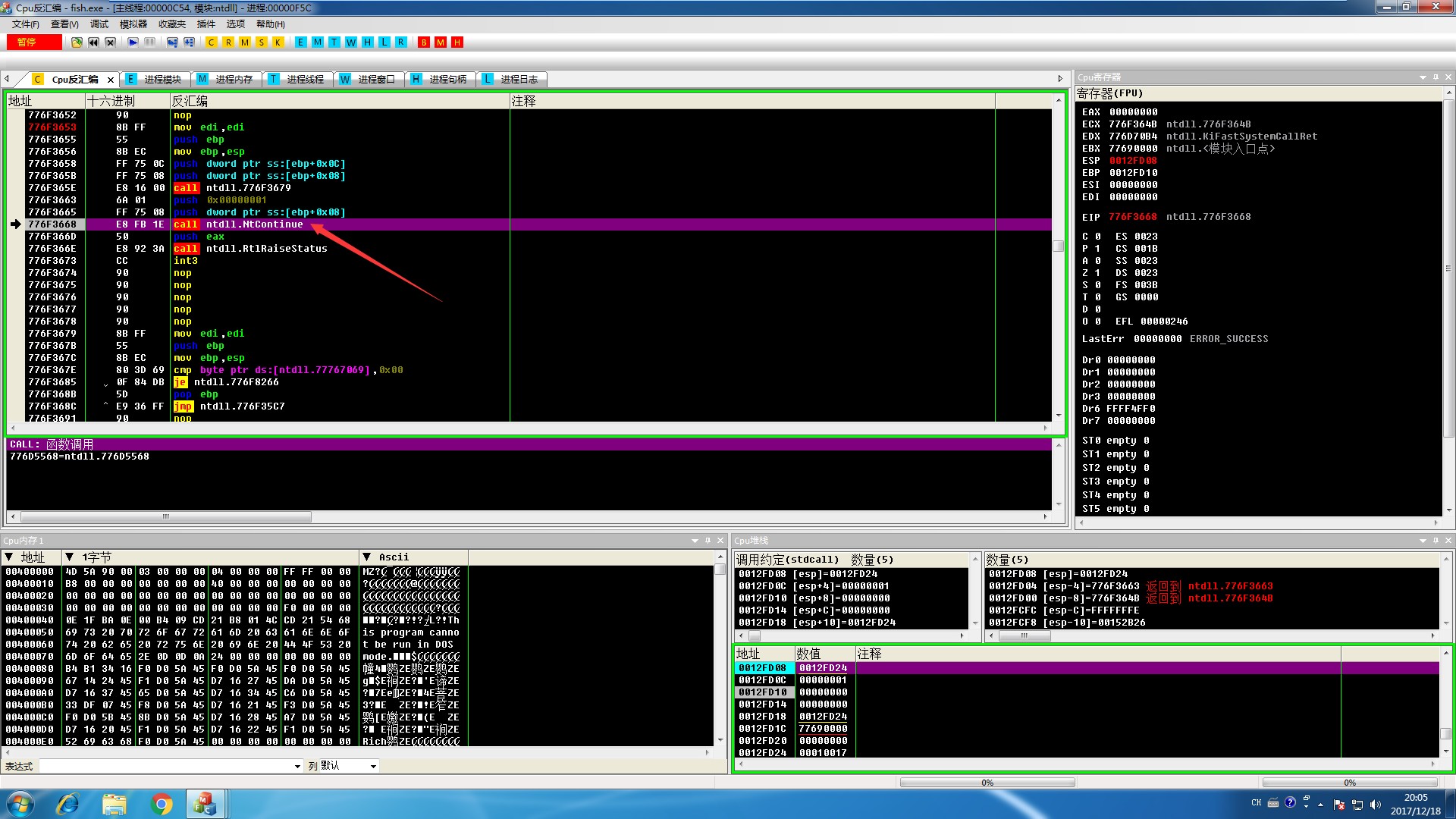Click the cyan R toolbar icon

click(x=401, y=42)
